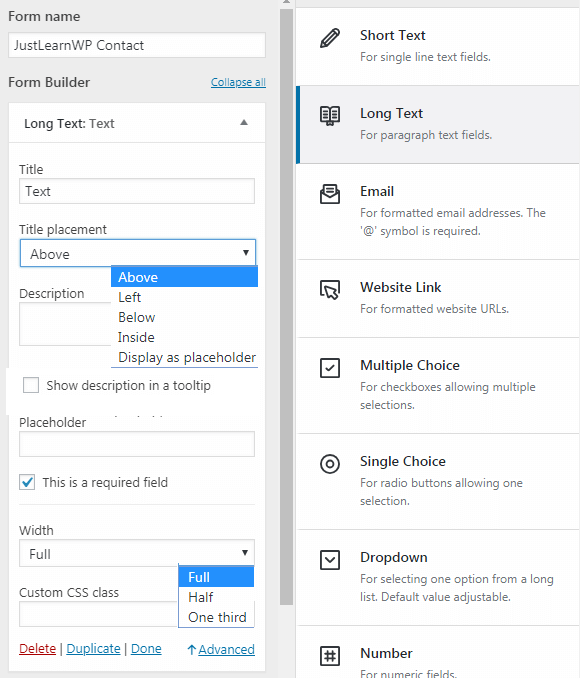Select the Multiple Choice checkbox icon
This screenshot has width=580, height=678.
[330, 368]
